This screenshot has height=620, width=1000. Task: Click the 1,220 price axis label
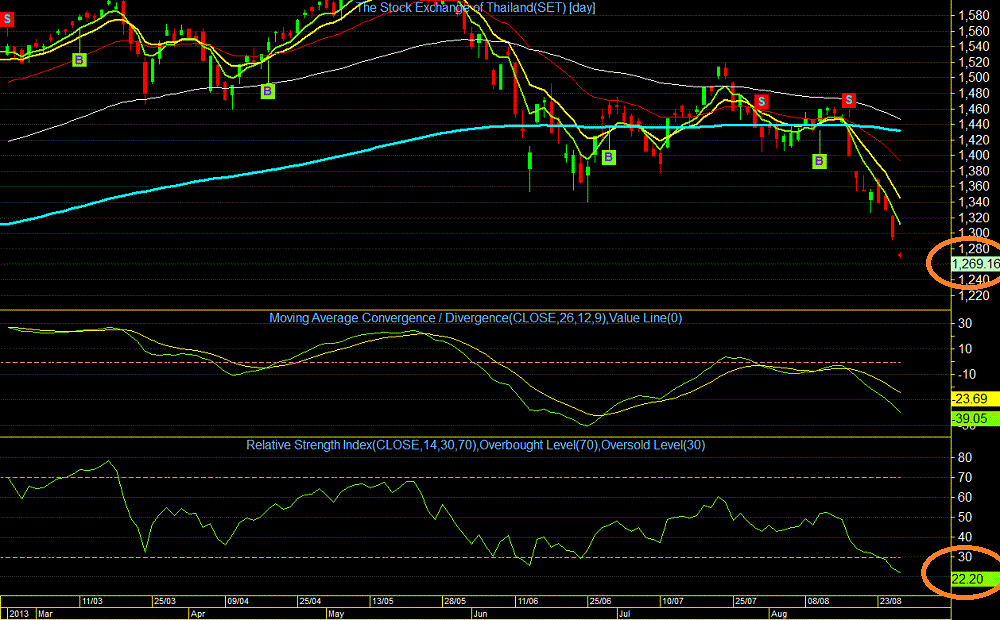click(974, 295)
